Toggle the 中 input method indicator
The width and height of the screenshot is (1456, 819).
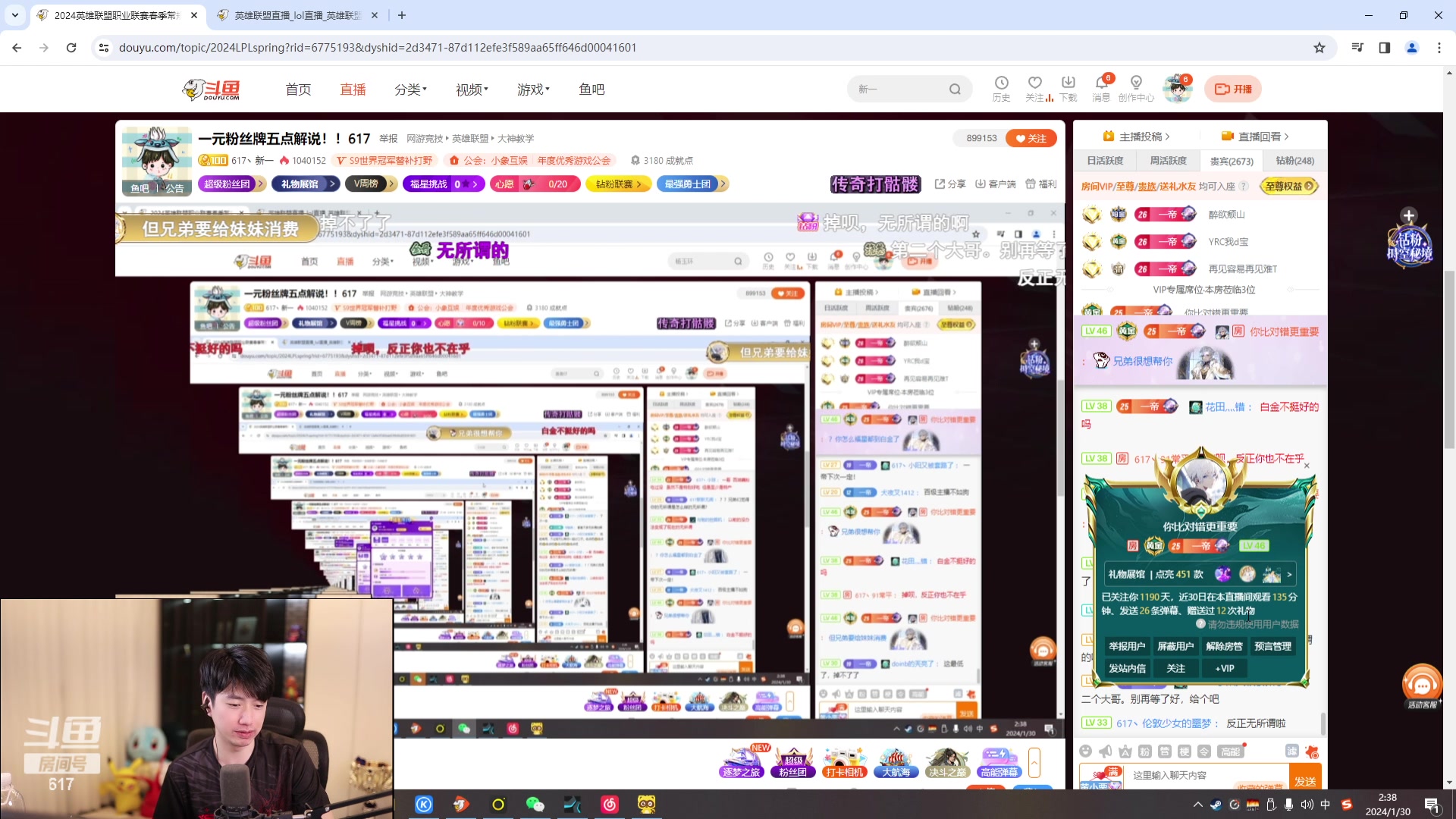coord(1326,805)
